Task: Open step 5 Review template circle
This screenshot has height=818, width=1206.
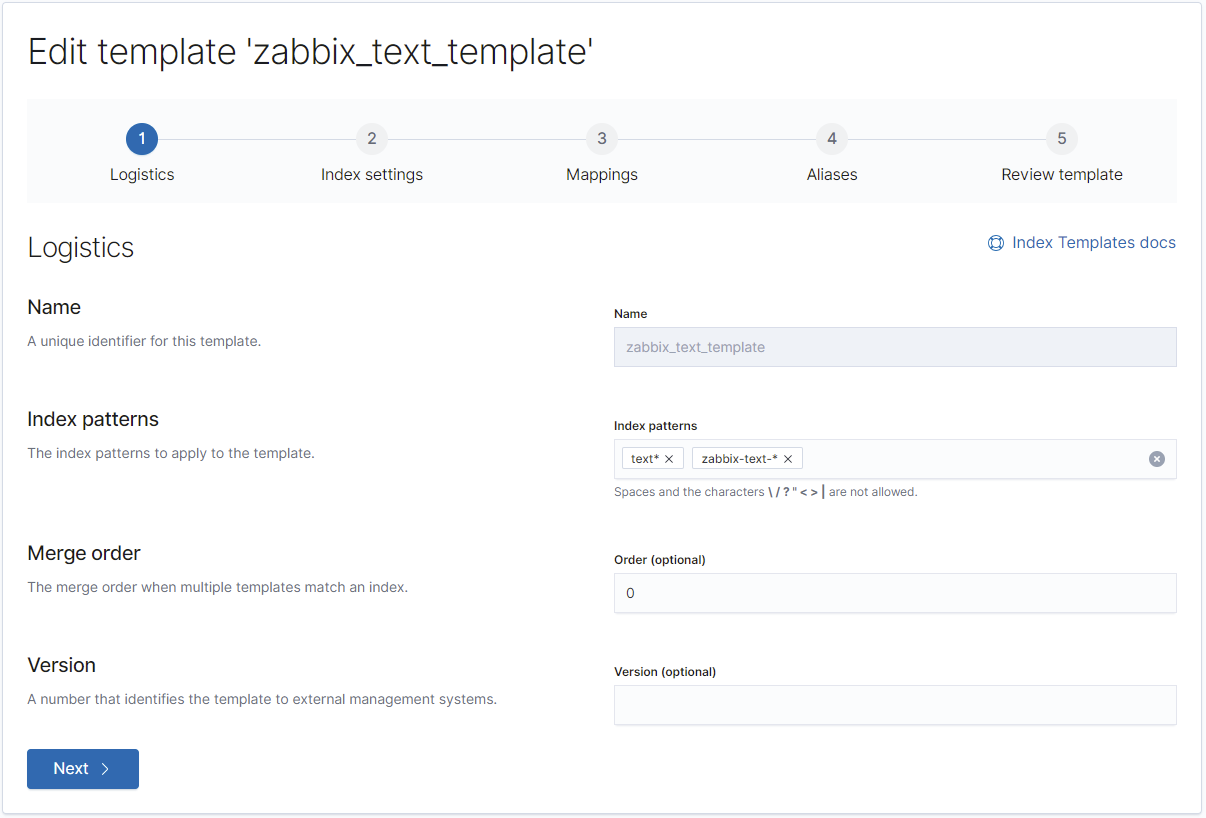Action: coord(1062,139)
